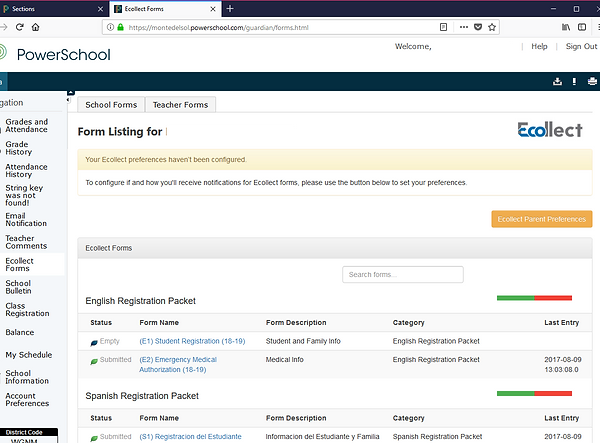Click the Ecollect Parent Preferences button
600x443 pixels.
click(542, 219)
